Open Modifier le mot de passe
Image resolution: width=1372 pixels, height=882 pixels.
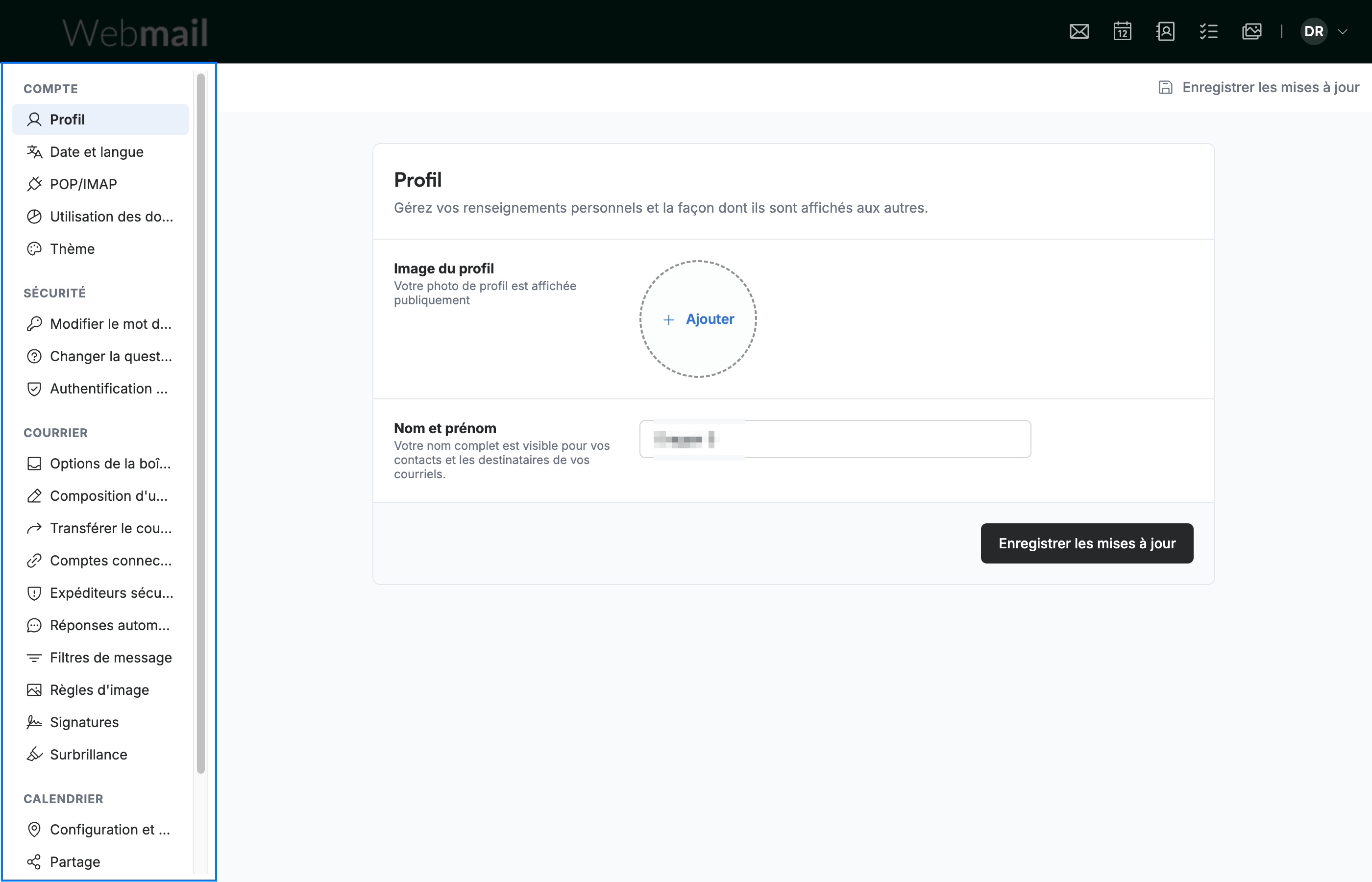pos(100,323)
